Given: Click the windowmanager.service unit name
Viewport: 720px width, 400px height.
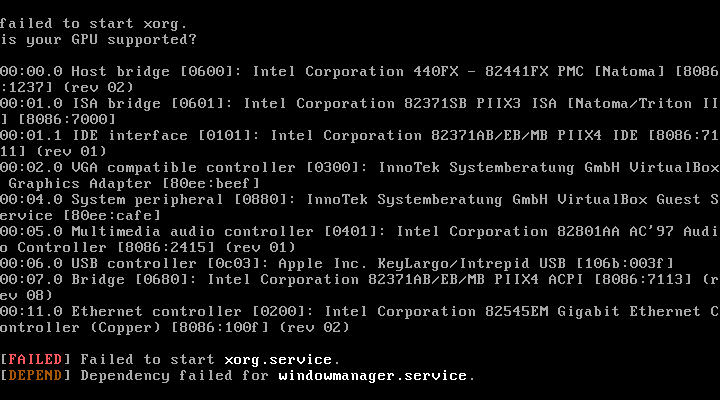Looking at the screenshot, I should click(x=373, y=375).
